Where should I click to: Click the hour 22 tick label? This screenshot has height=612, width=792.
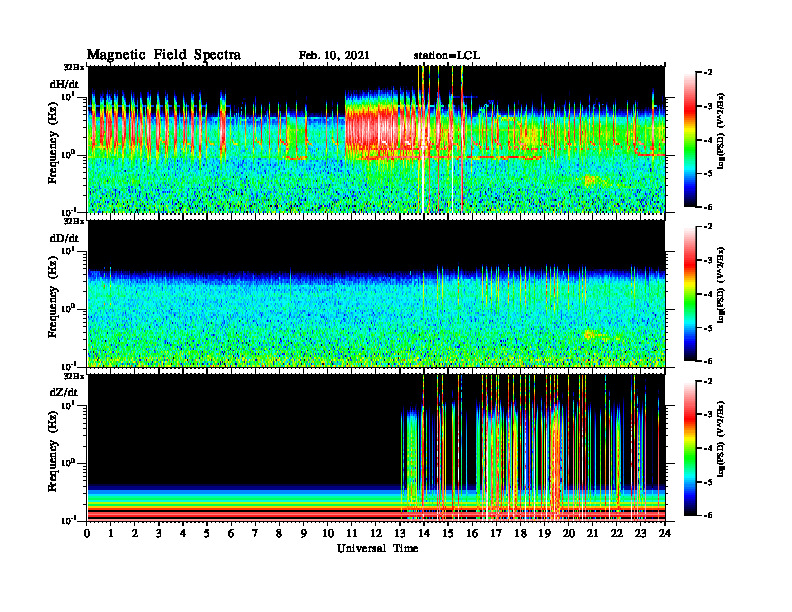click(x=617, y=533)
